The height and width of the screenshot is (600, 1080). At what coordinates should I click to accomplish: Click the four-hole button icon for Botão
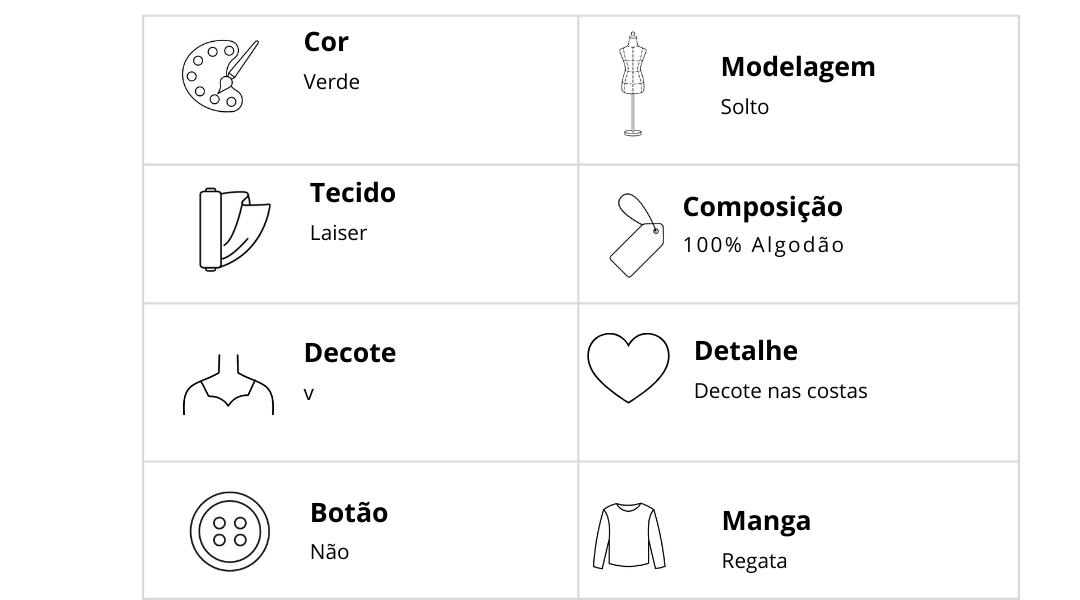point(229,531)
